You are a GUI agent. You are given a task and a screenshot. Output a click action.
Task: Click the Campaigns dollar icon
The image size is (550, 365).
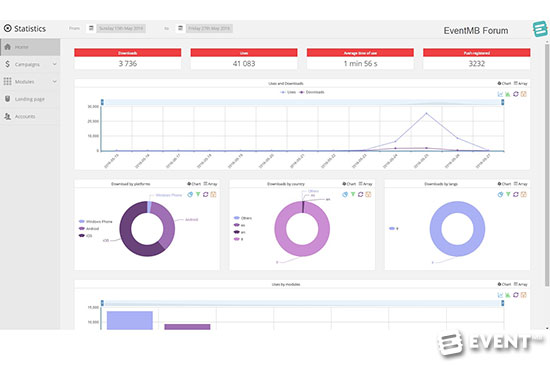tap(7, 64)
